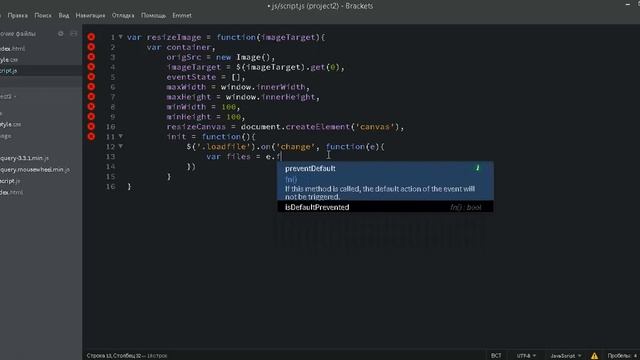Click the red error marker beside line 8
Screen dimensions: 640x360
point(91,107)
